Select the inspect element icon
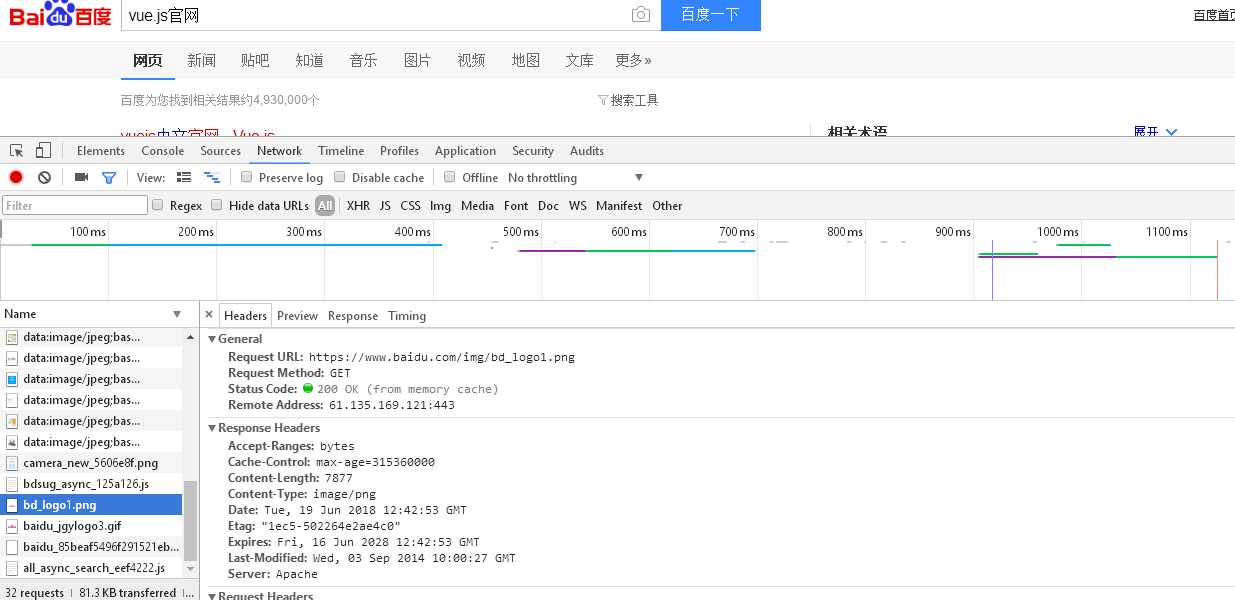The height and width of the screenshot is (600, 1235). coord(17,151)
